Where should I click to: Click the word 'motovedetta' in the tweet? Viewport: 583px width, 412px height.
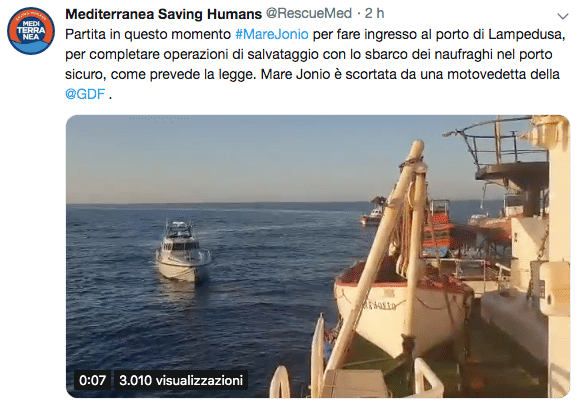(487, 74)
